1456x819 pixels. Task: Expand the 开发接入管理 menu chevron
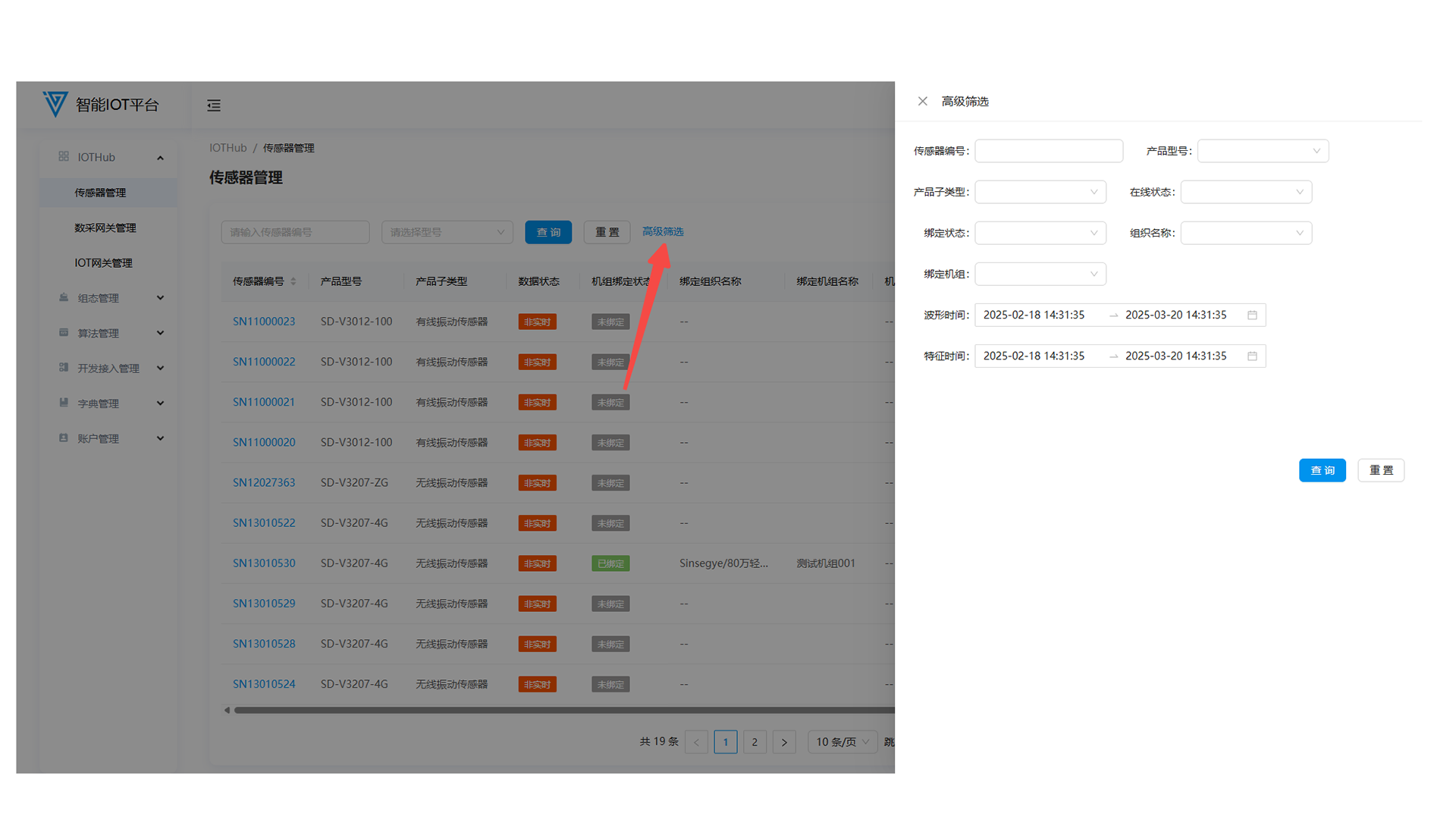tap(160, 368)
